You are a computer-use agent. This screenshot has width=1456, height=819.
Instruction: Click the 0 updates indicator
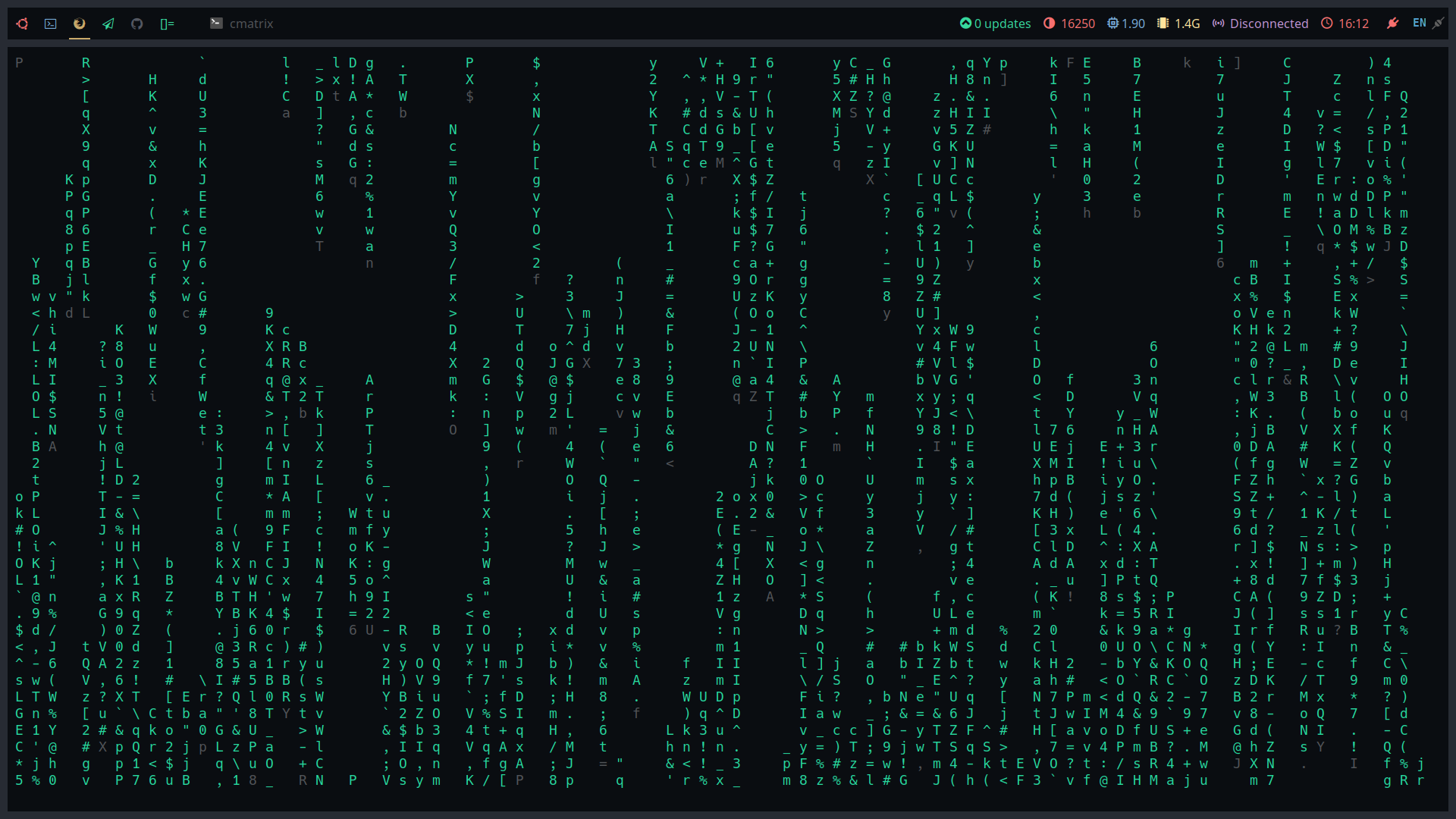(1002, 24)
